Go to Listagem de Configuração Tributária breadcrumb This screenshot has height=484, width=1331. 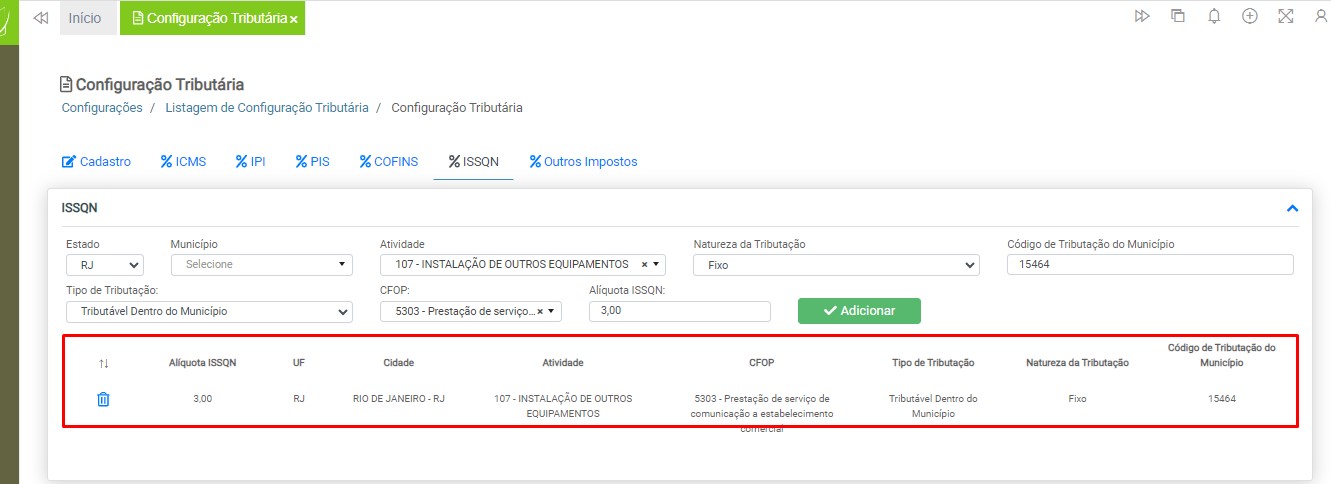tap(266, 107)
